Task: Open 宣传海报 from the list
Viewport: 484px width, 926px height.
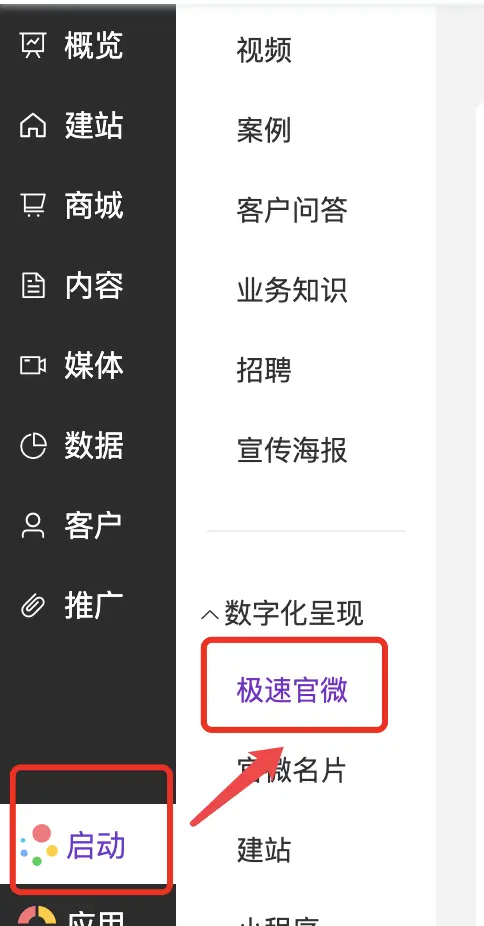Action: (x=292, y=450)
